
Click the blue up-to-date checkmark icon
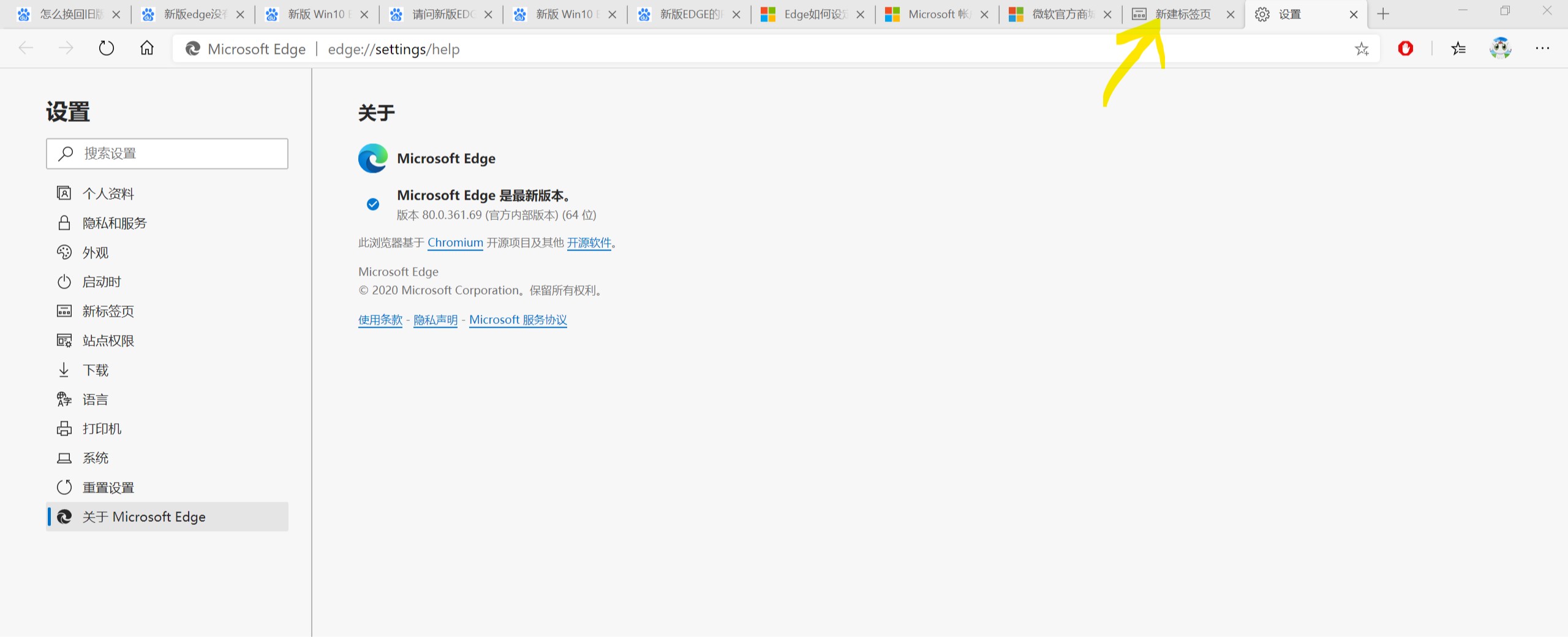[373, 205]
